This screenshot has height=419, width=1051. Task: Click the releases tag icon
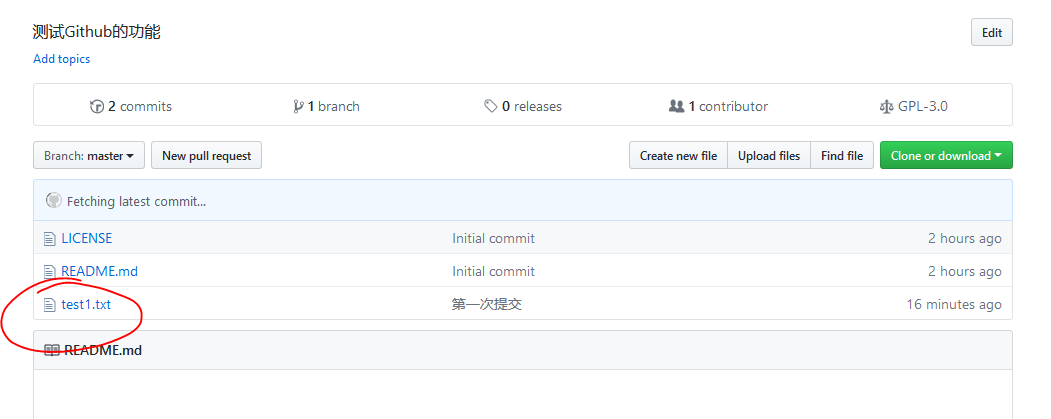point(491,106)
